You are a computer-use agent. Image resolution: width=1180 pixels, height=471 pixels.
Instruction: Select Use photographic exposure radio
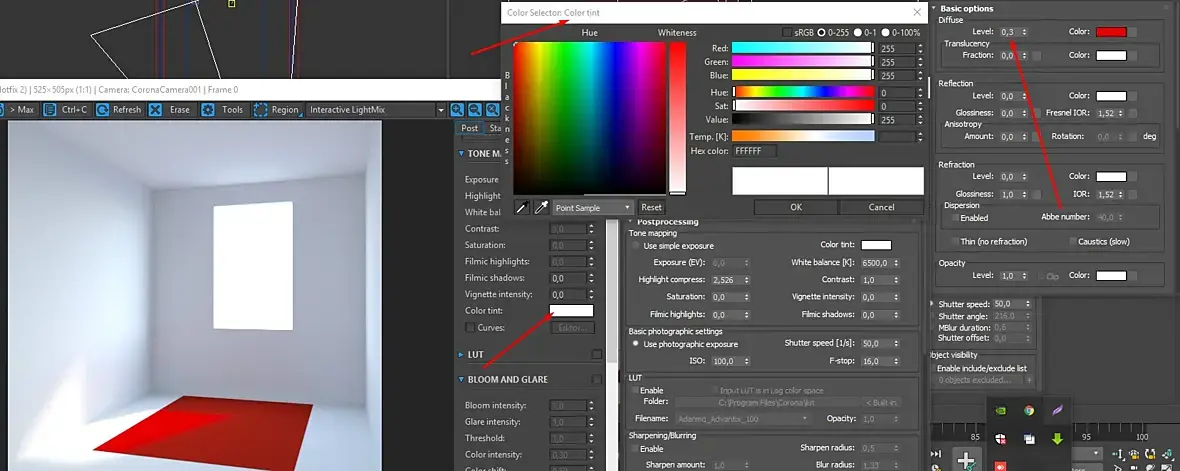(x=636, y=344)
